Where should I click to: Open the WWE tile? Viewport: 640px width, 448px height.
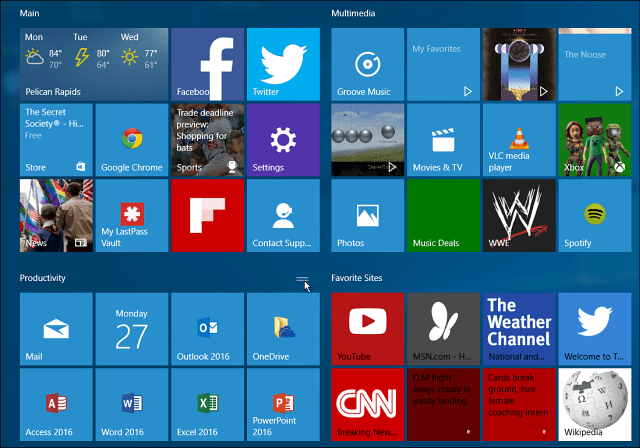[x=519, y=215]
